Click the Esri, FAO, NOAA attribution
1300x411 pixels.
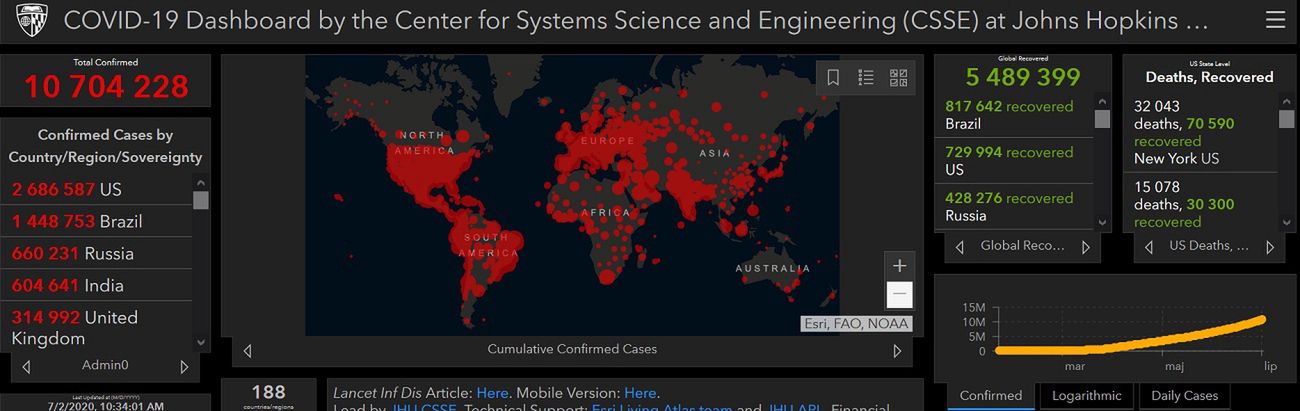[x=857, y=323]
